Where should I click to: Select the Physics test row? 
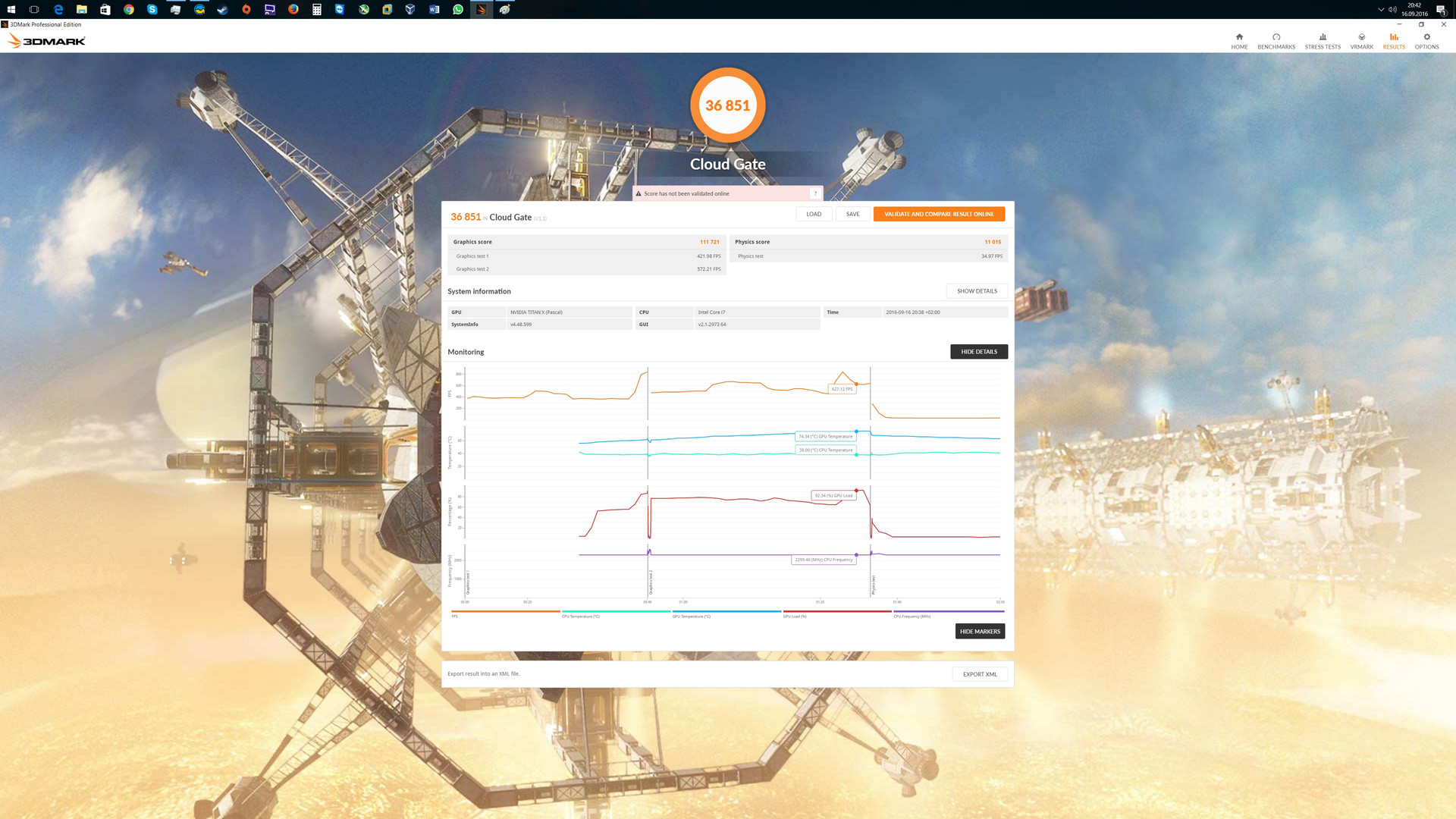coord(869,256)
